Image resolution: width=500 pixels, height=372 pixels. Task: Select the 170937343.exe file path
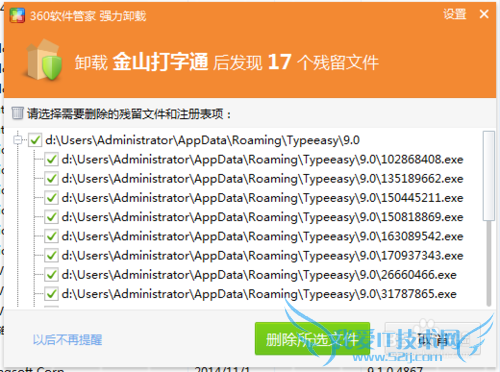(x=262, y=256)
